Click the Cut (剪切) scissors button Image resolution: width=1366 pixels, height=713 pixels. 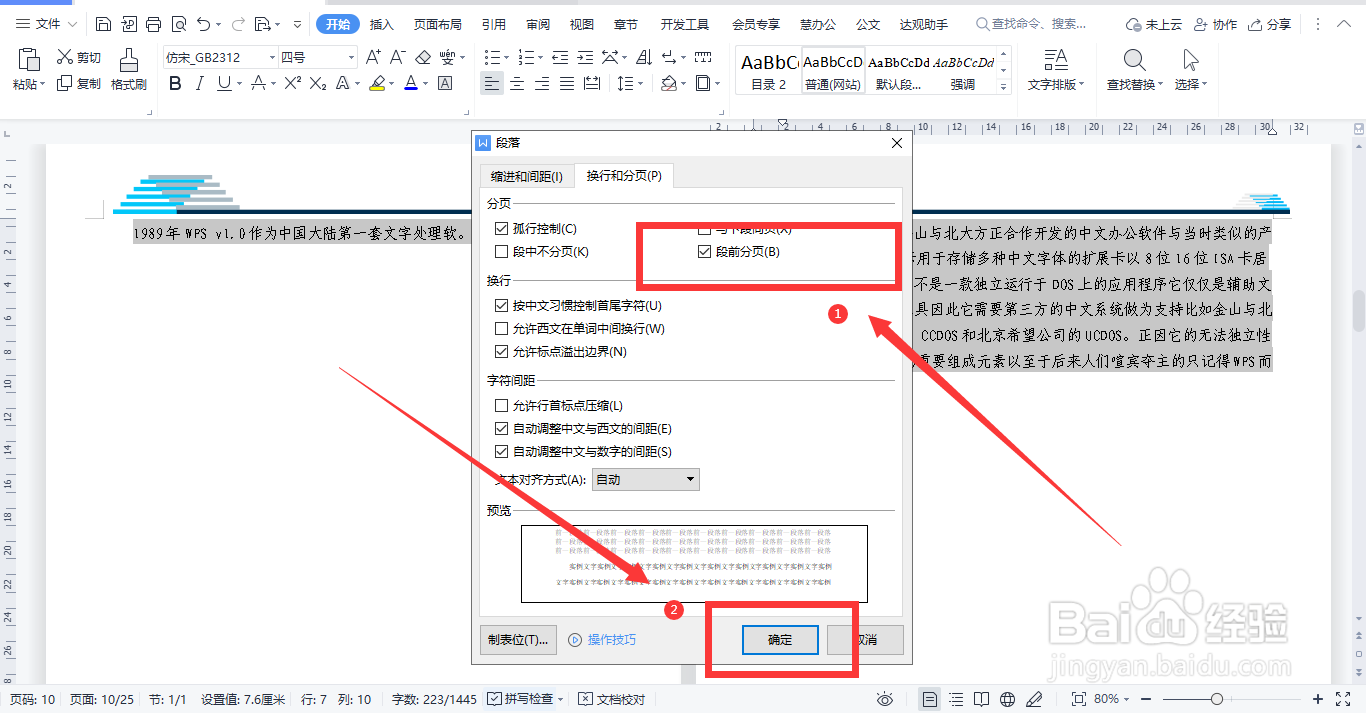pos(79,58)
